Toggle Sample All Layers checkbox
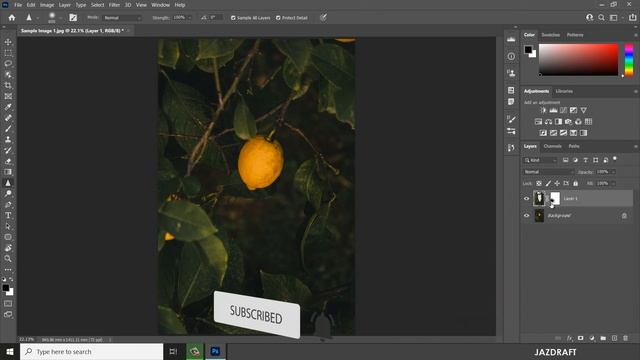640x360 pixels. pyautogui.click(x=233, y=18)
